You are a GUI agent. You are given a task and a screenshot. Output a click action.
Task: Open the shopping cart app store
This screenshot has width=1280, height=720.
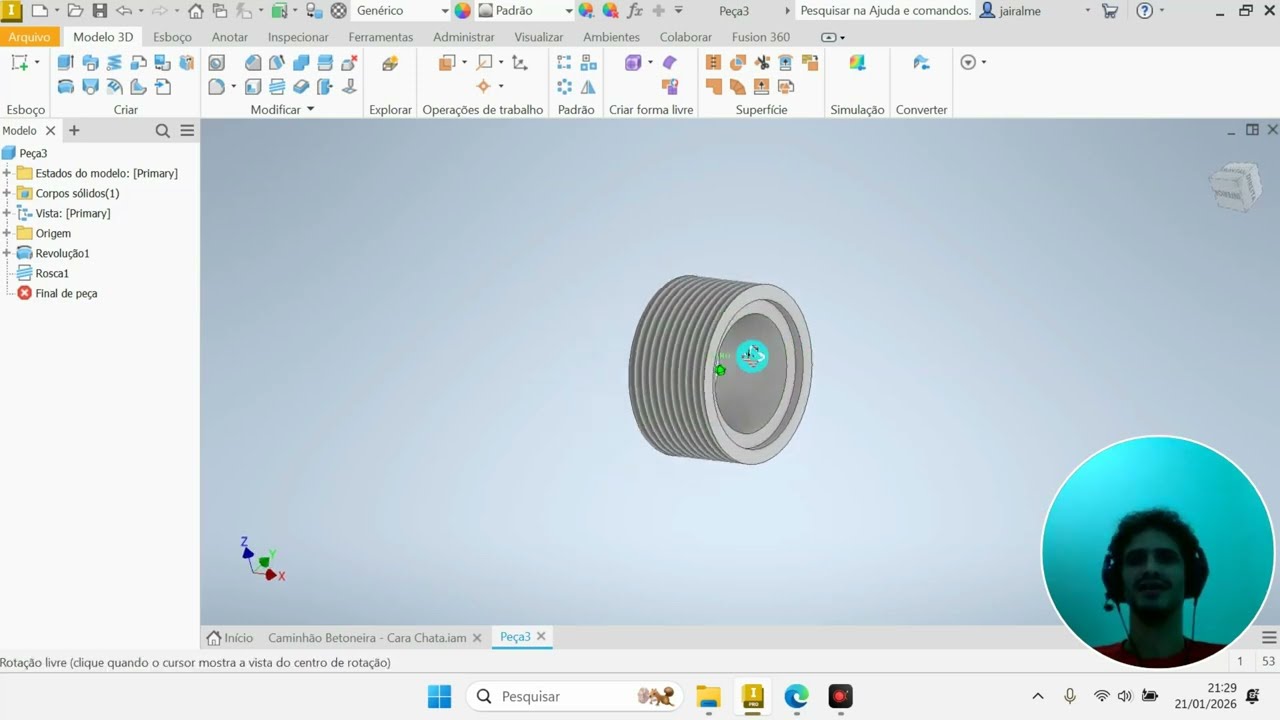coord(1110,11)
